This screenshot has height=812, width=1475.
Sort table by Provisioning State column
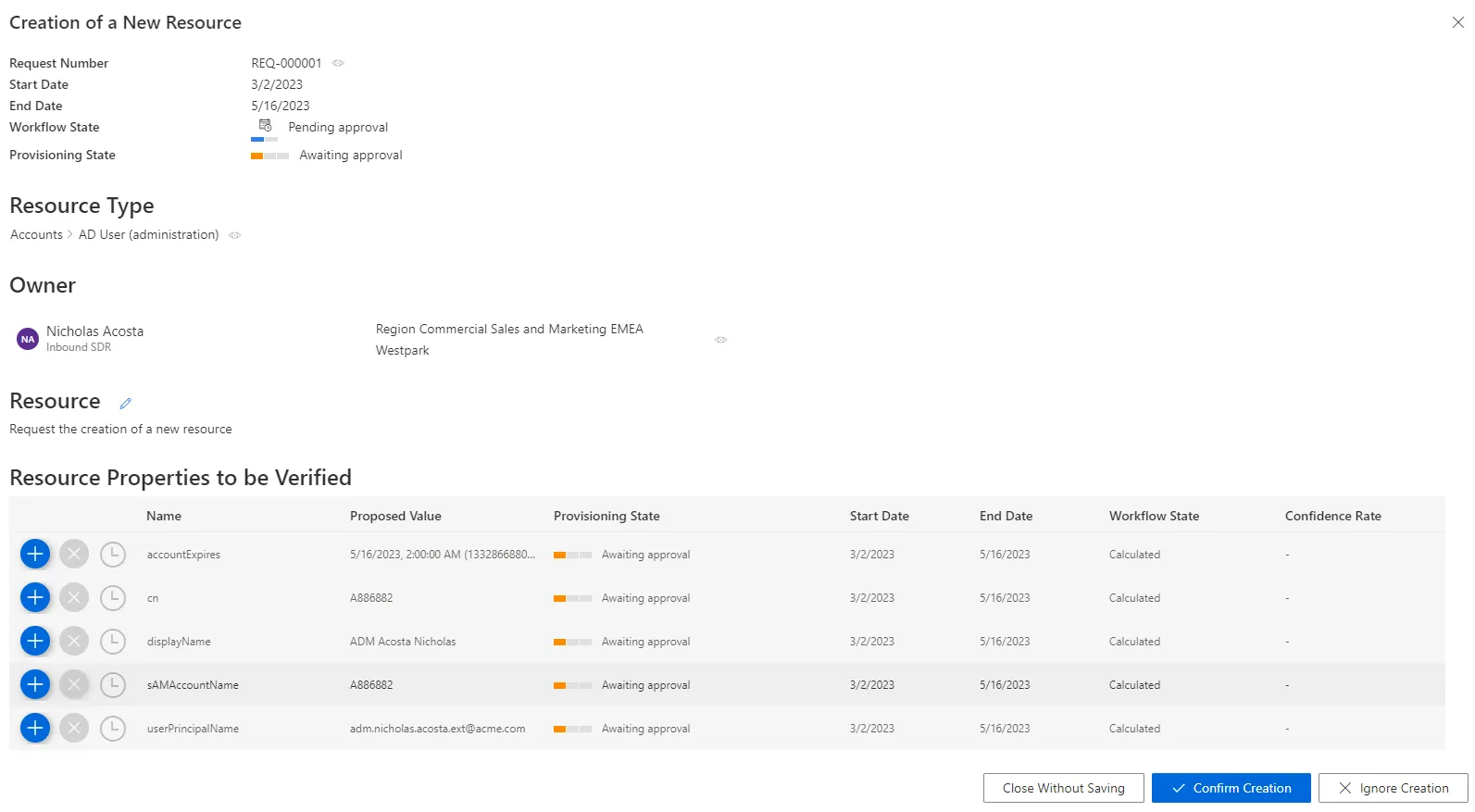point(606,516)
